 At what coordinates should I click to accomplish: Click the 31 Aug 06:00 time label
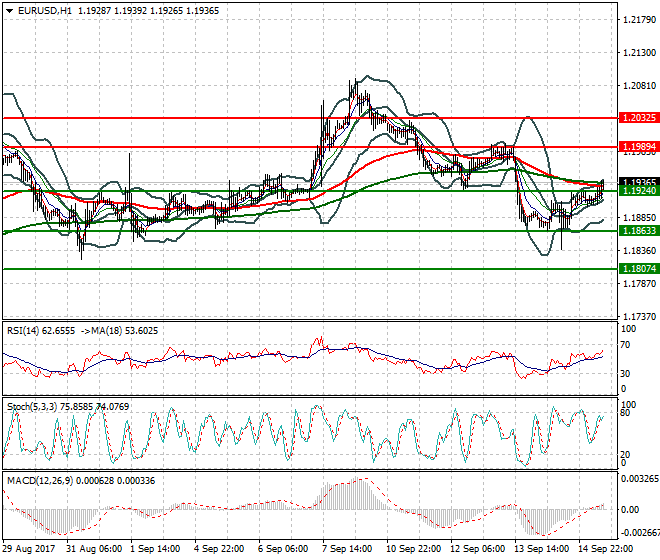(x=94, y=549)
